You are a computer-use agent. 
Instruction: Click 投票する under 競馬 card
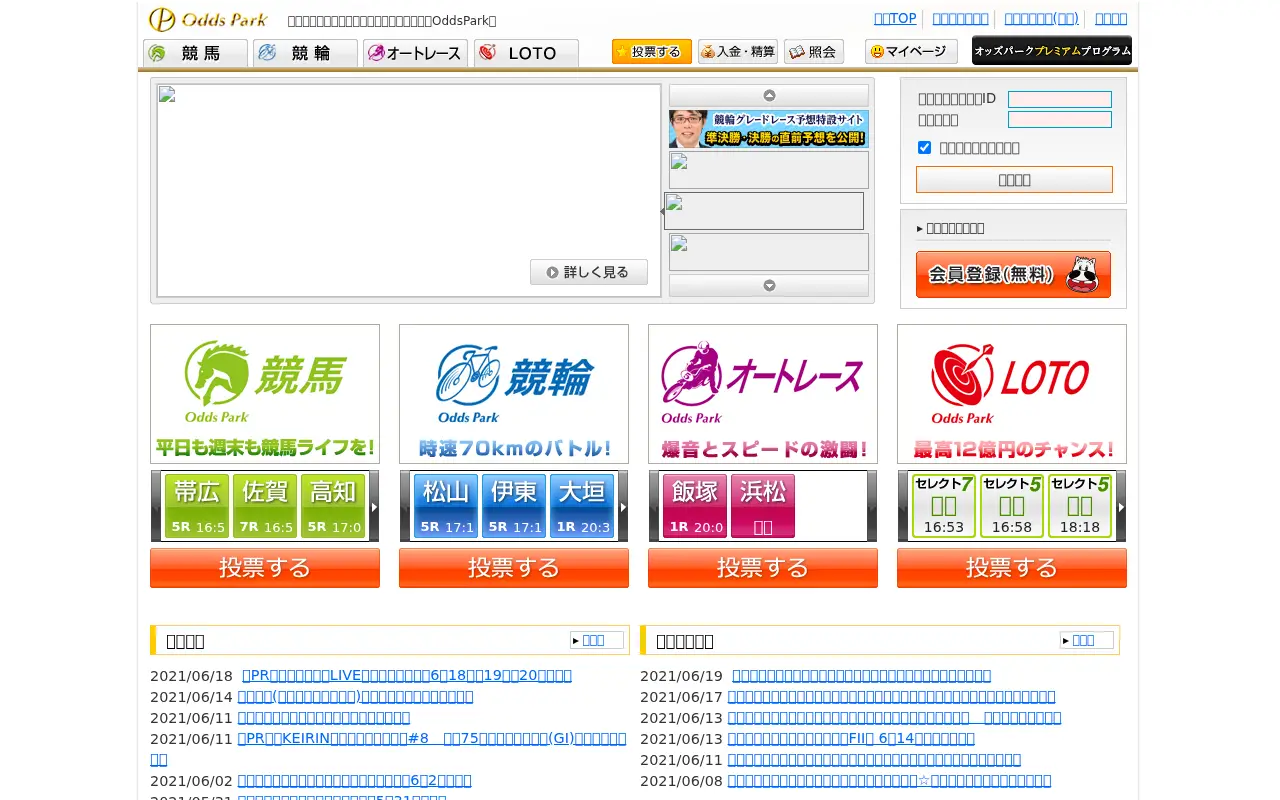point(265,568)
